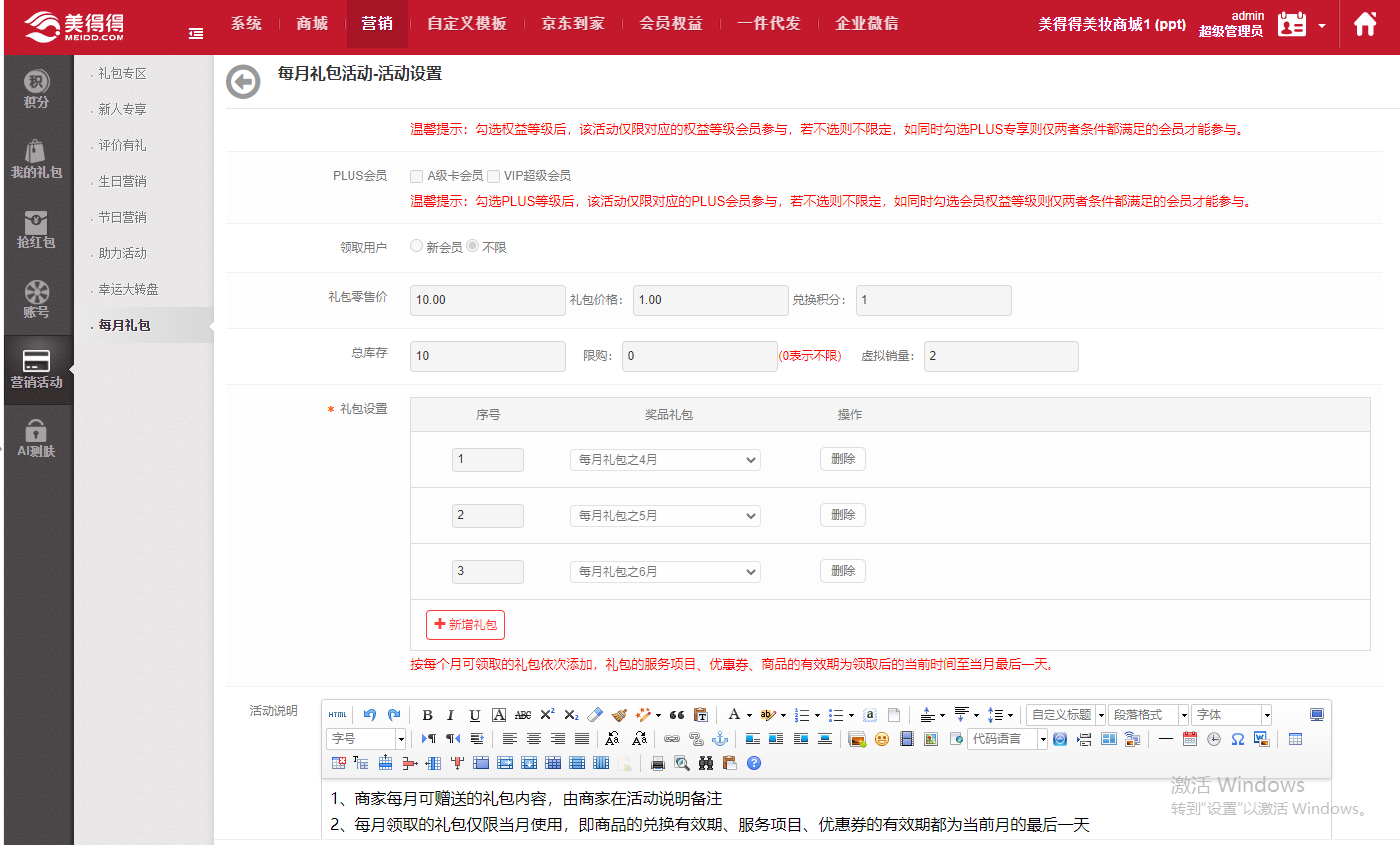Open 生日营销 in the submenu

(122, 181)
